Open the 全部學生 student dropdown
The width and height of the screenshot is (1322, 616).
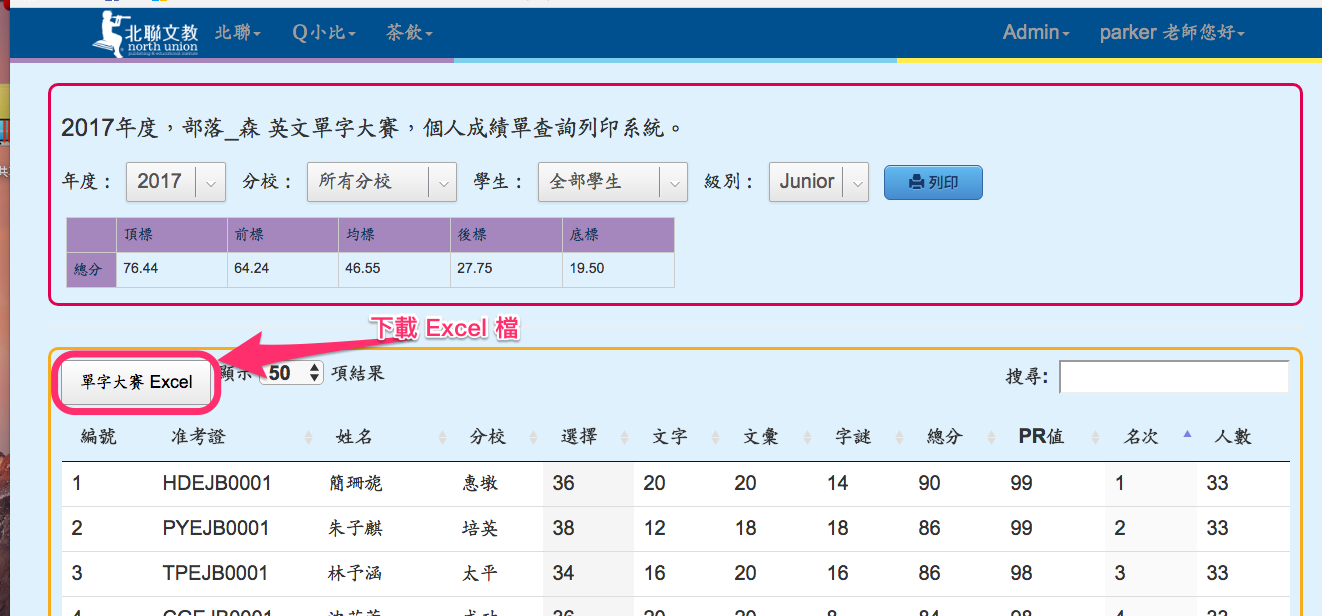pos(612,182)
